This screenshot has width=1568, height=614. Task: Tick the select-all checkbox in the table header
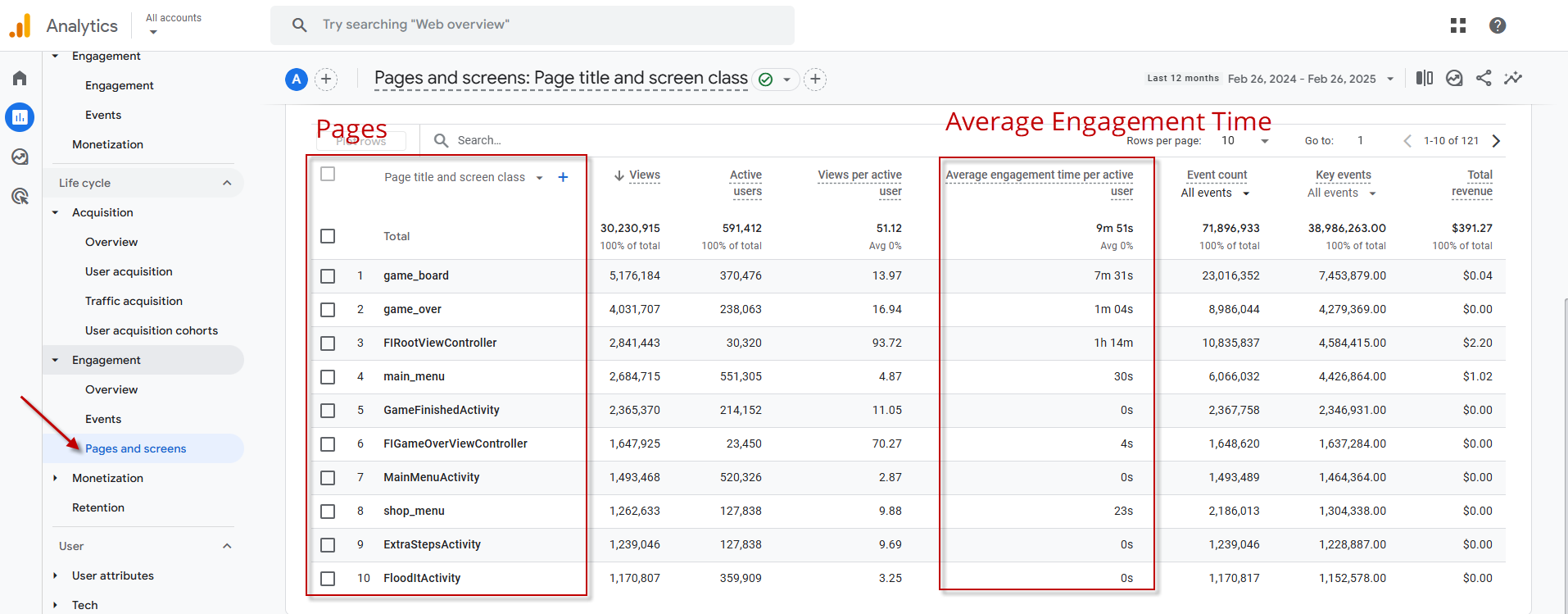[x=328, y=174]
